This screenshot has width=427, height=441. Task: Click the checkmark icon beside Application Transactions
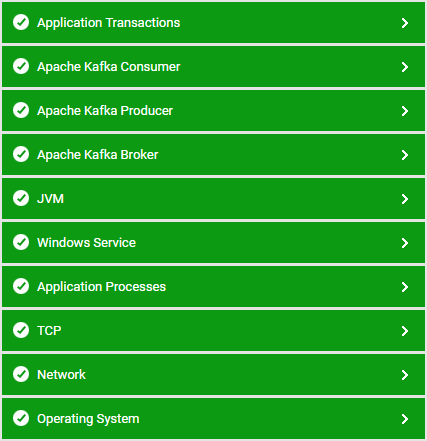click(21, 22)
